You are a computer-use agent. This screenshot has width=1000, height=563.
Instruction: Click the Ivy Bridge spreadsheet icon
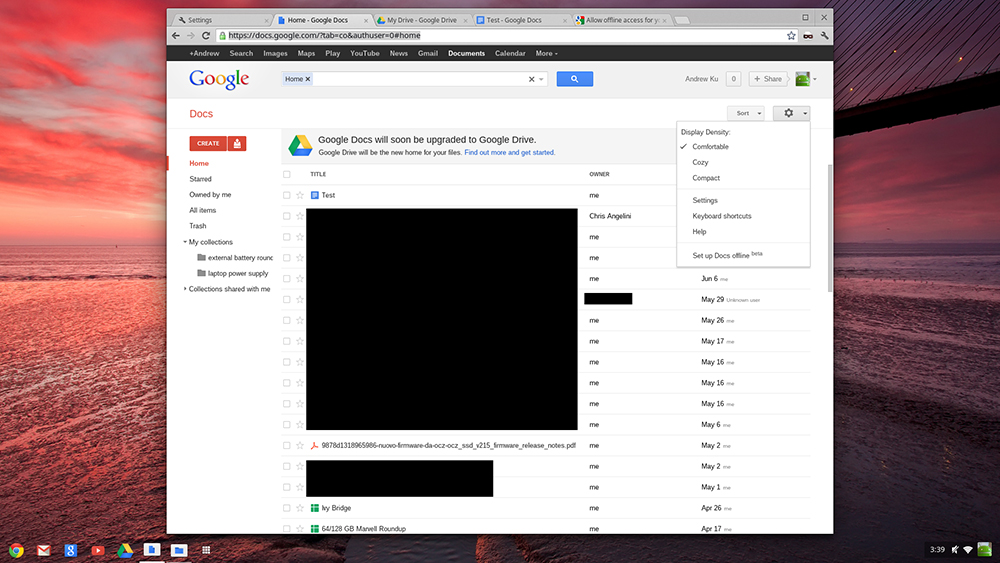pyautogui.click(x=314, y=508)
